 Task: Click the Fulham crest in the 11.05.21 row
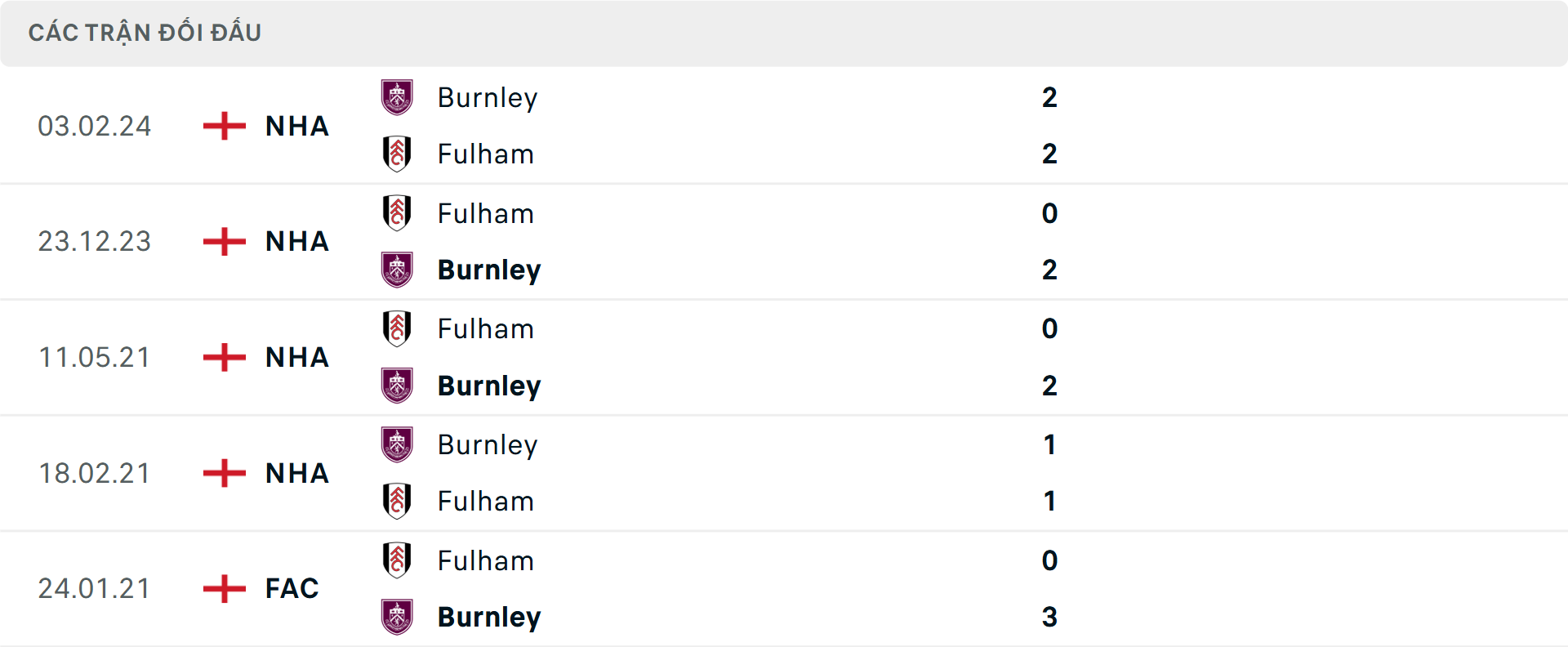click(x=398, y=327)
